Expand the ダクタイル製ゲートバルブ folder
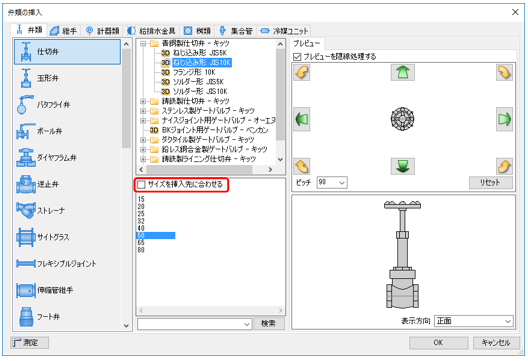The width and height of the screenshot is (528, 361). coord(143,139)
